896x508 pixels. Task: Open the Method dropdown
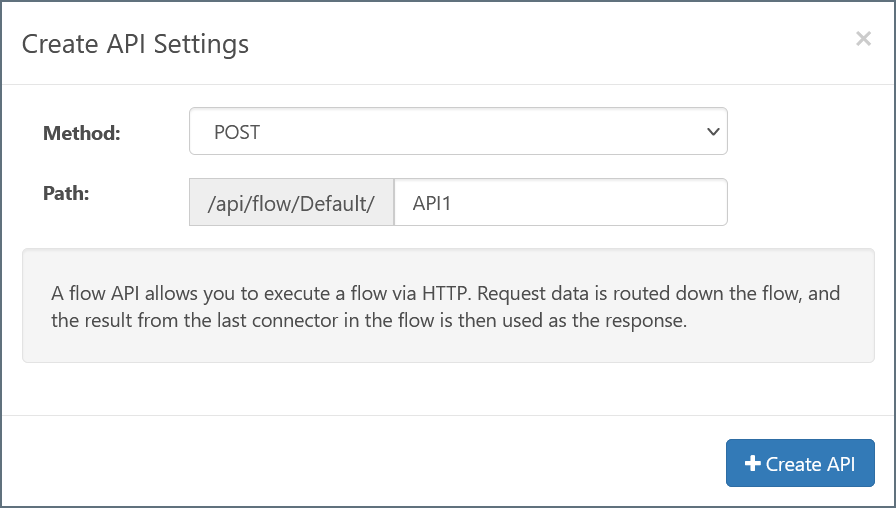[457, 132]
